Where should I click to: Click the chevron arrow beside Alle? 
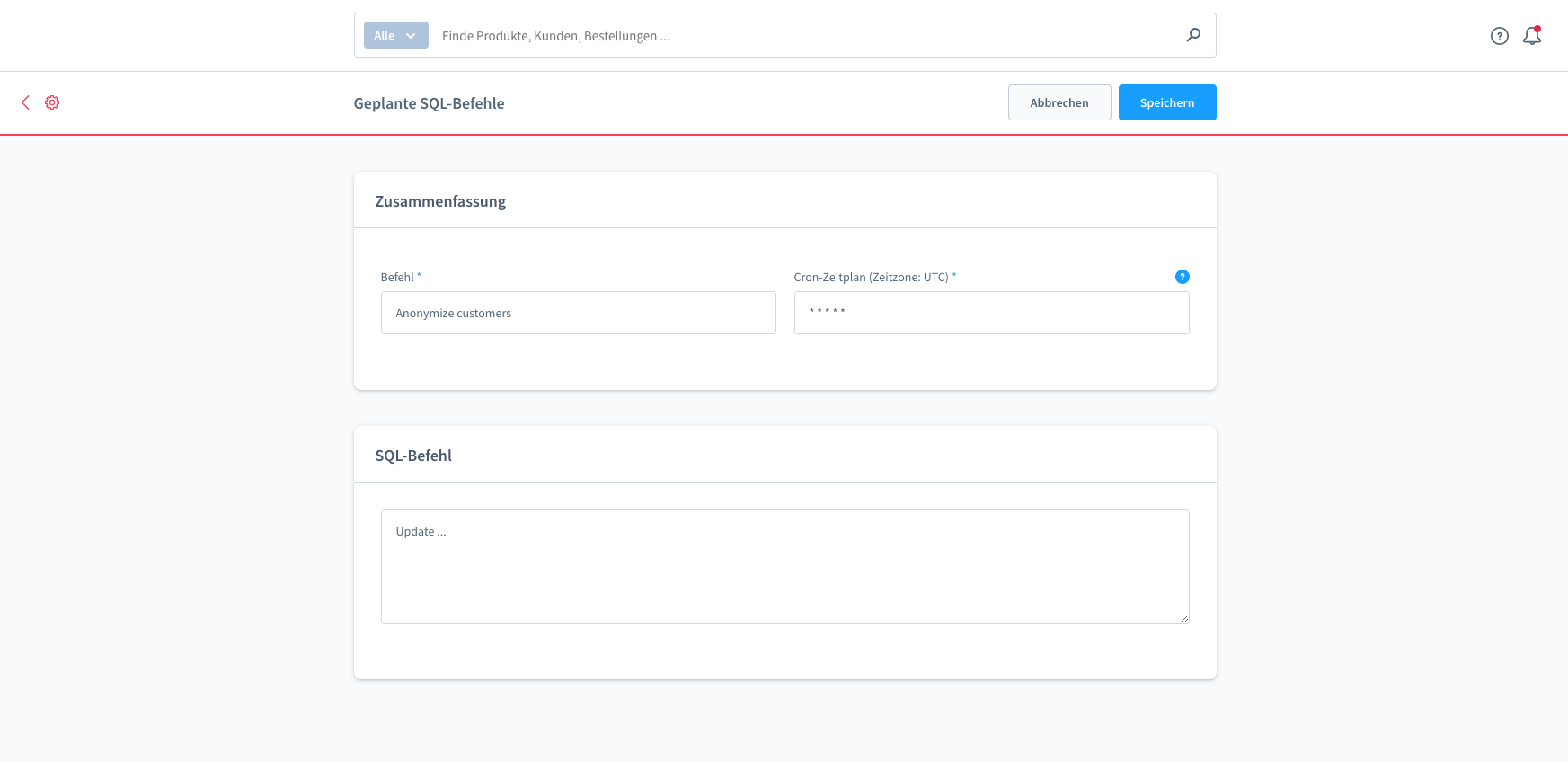coord(411,36)
